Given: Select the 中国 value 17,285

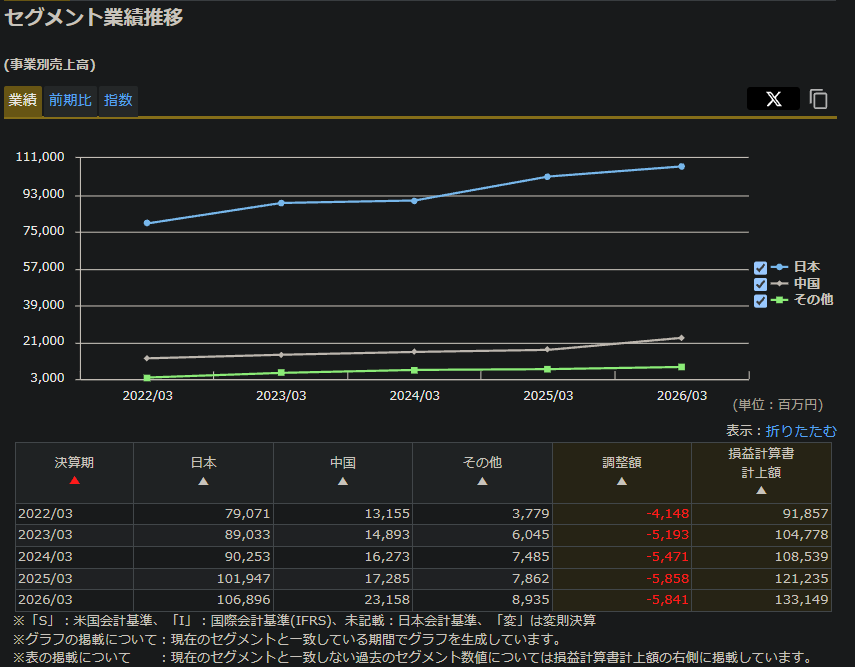Looking at the screenshot, I should 387,579.
